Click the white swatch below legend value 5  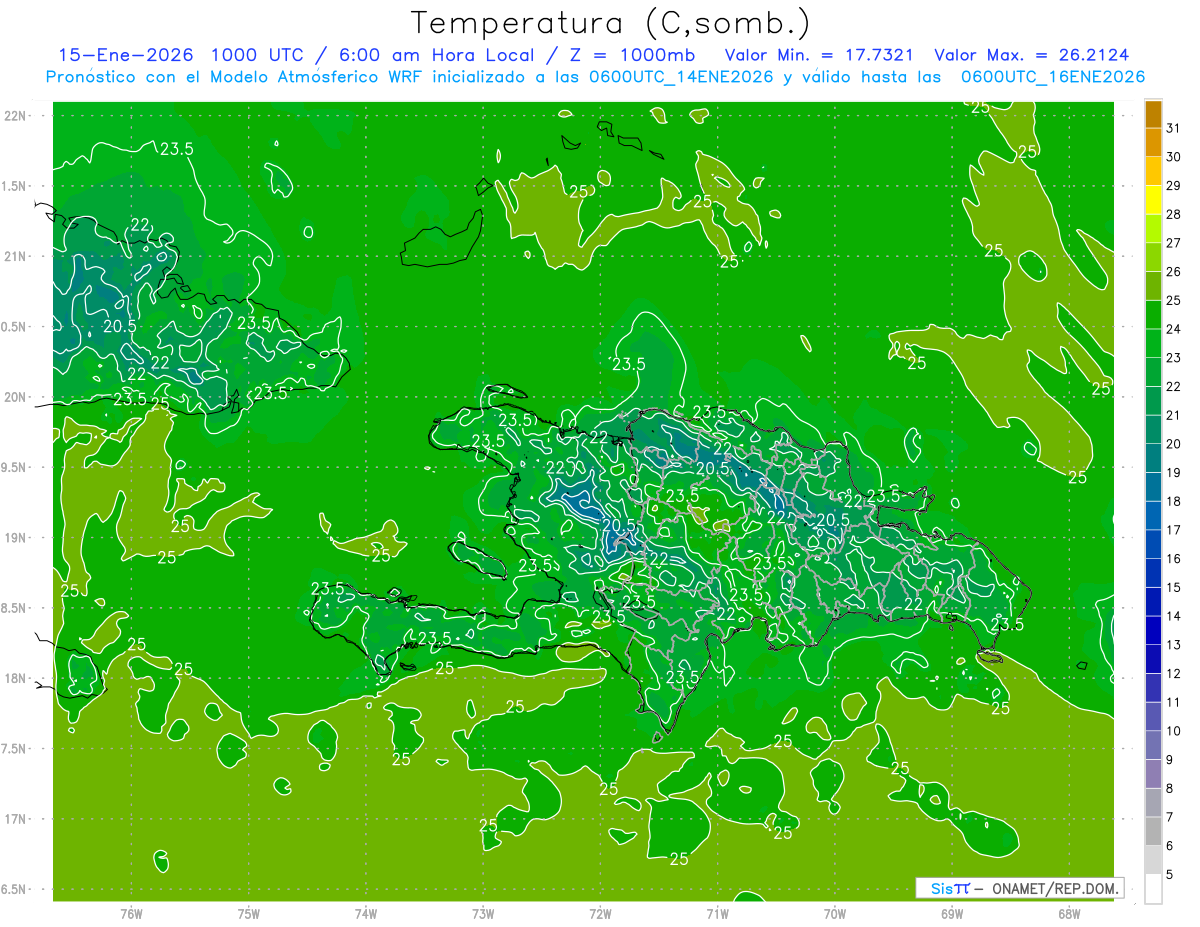pos(1153,889)
